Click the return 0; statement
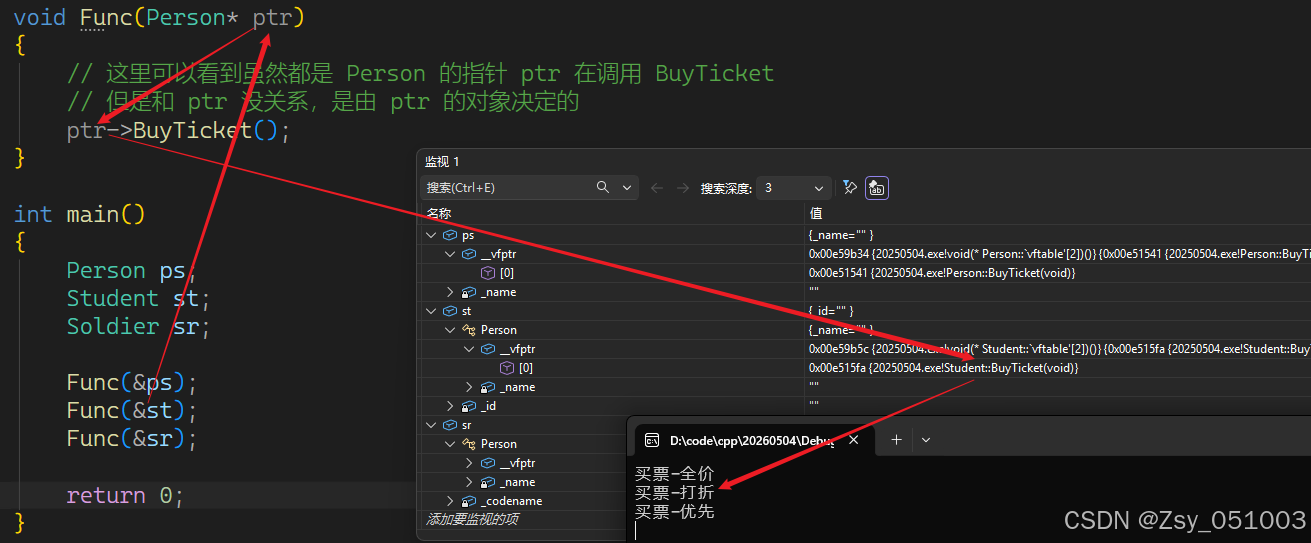This screenshot has width=1311, height=543. (125, 496)
